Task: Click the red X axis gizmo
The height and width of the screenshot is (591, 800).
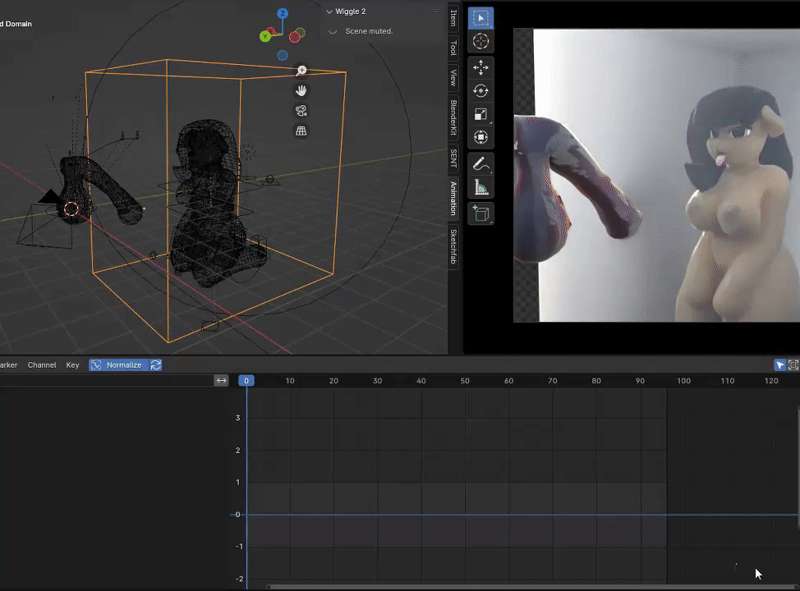Action: click(x=295, y=37)
